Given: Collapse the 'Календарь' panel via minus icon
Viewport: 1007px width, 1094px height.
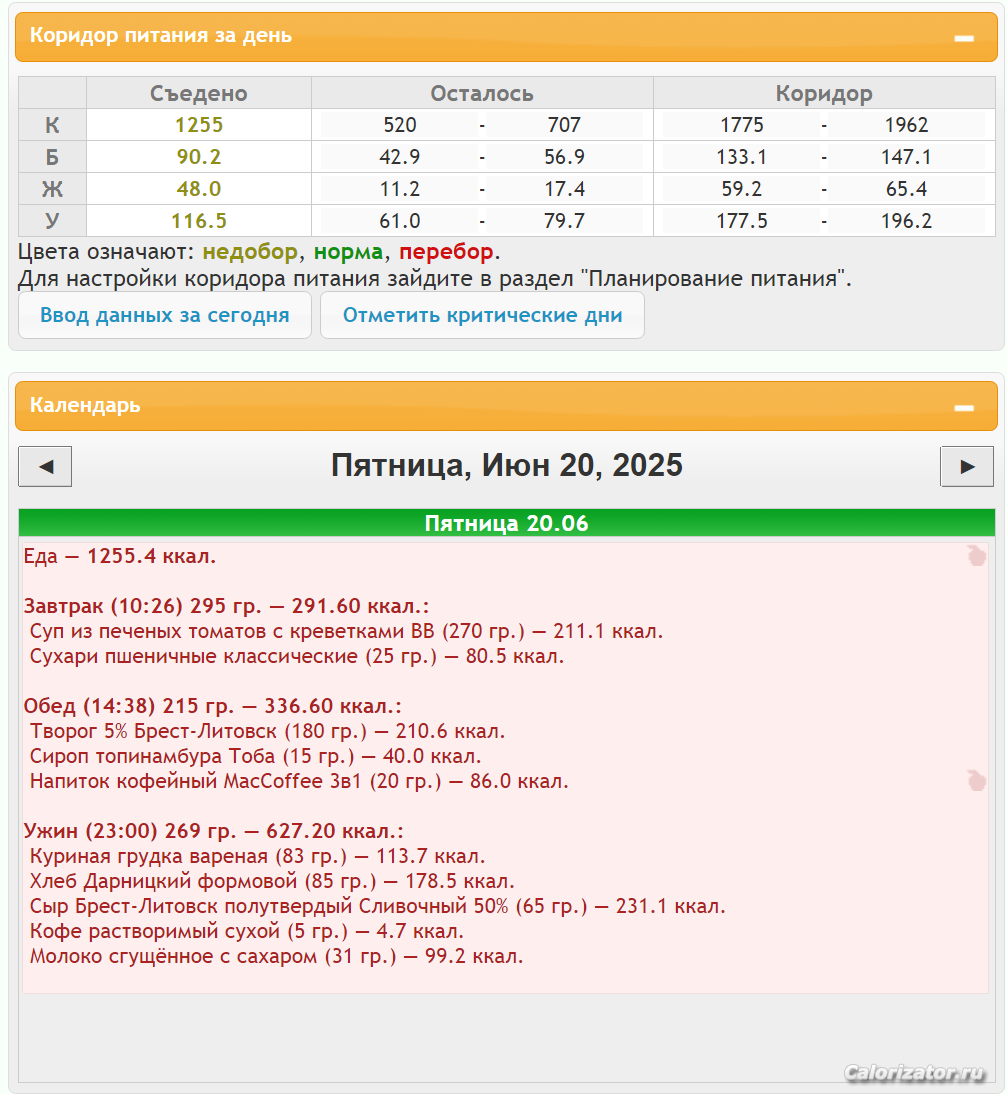Looking at the screenshot, I should [963, 407].
